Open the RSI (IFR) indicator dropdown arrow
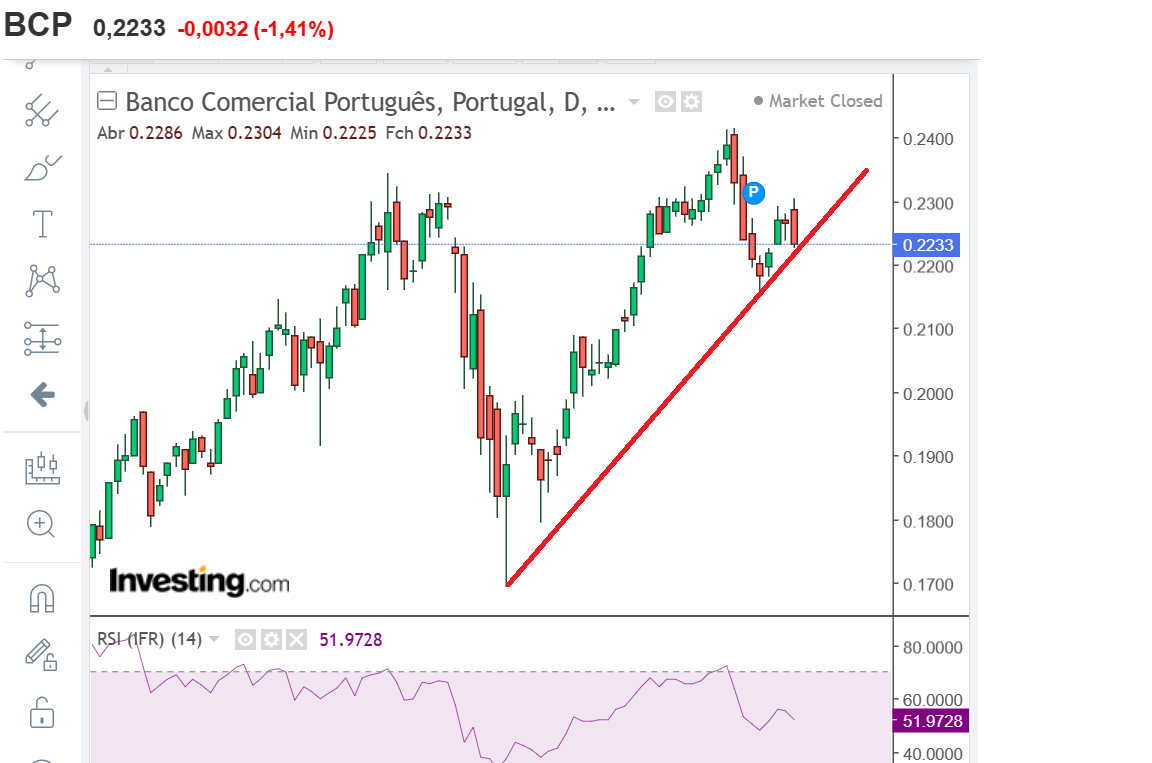 214,639
